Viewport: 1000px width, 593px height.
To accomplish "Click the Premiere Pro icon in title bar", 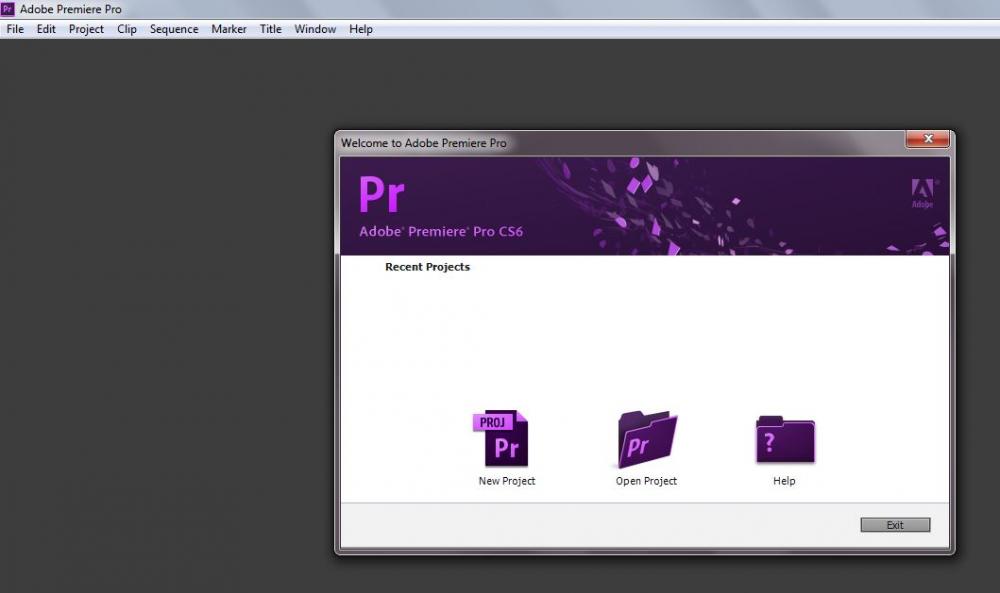I will pos(8,9).
